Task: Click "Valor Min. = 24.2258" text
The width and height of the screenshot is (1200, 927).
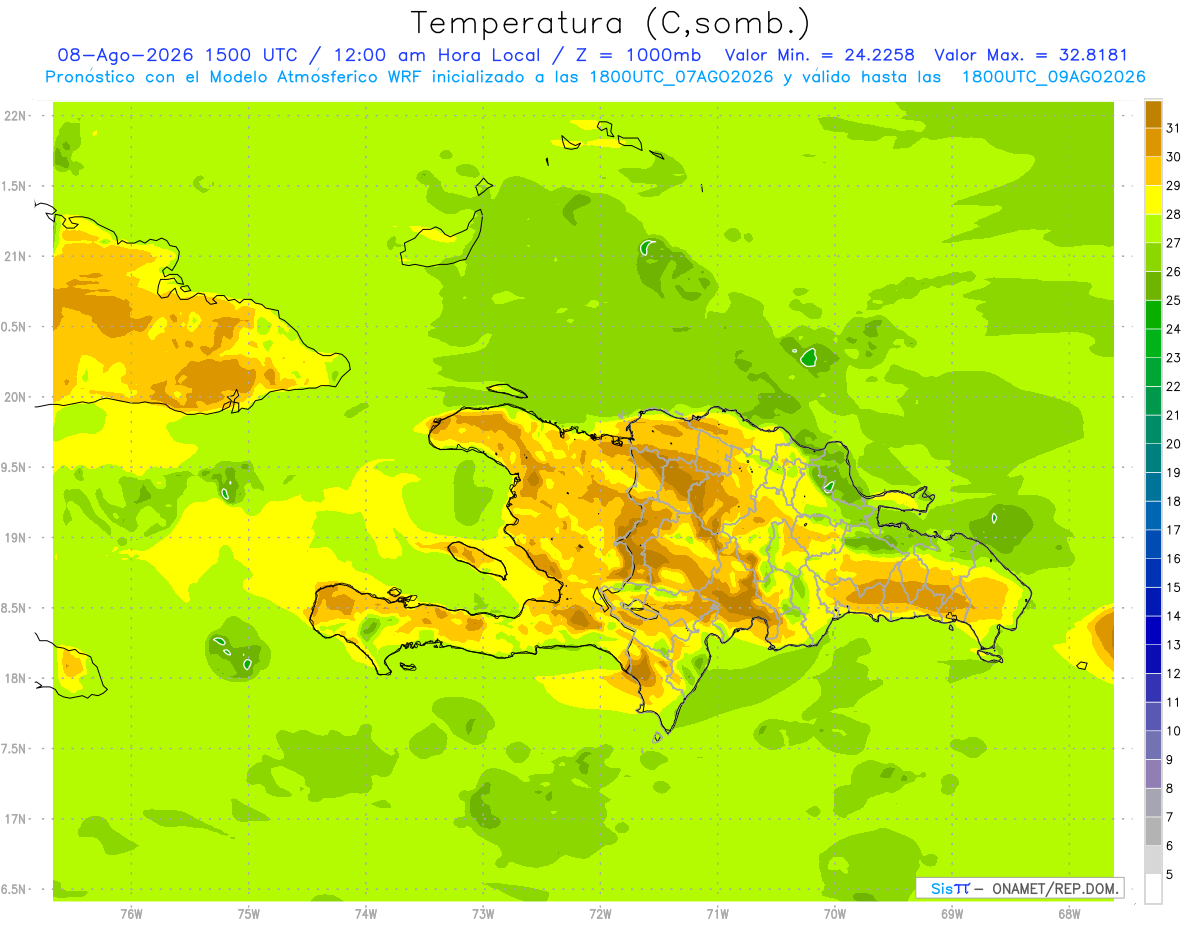Action: coord(820,55)
